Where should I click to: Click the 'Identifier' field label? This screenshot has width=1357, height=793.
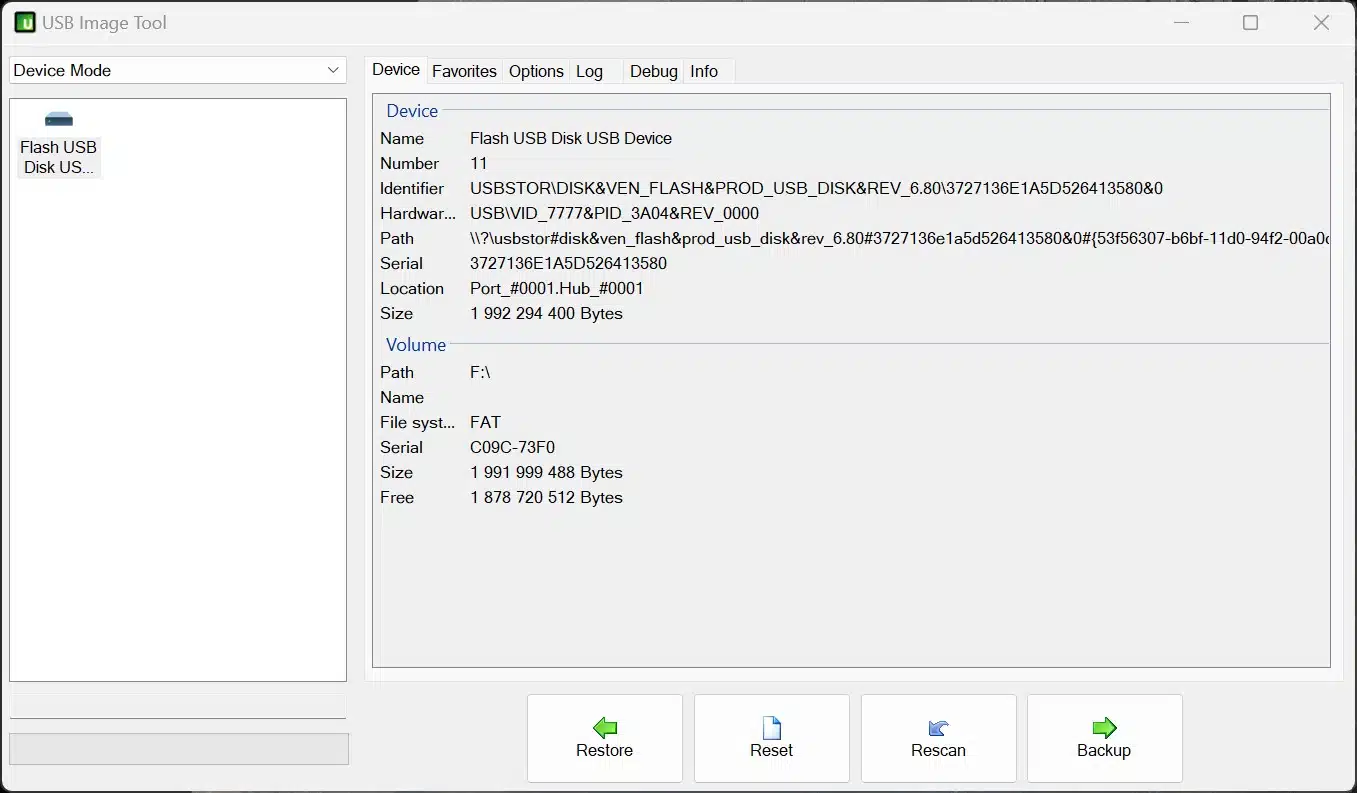(x=412, y=188)
